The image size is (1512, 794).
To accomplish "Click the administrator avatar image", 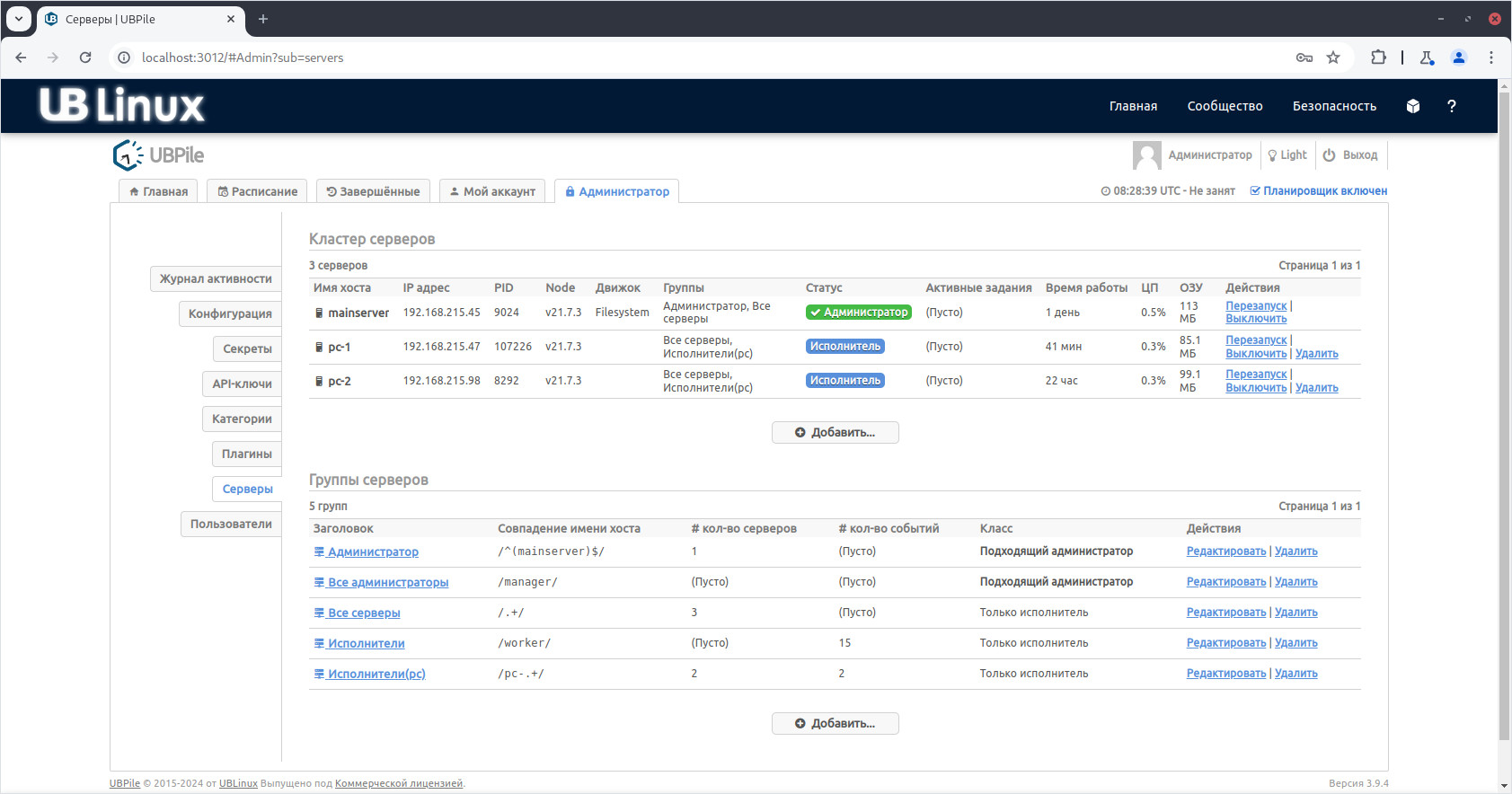I will [1146, 155].
